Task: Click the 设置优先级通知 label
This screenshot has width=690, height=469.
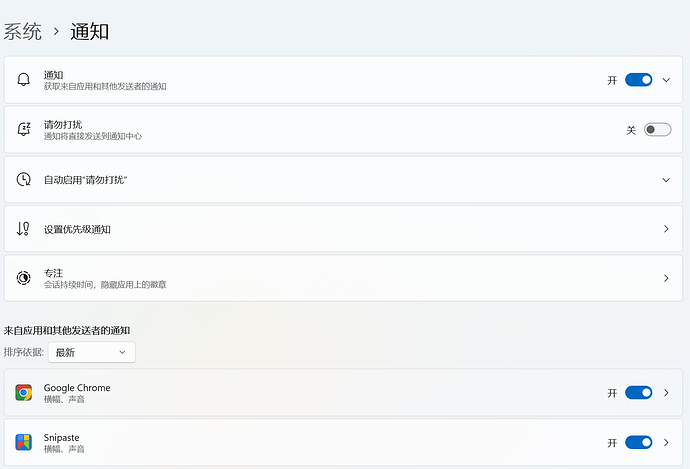Action: pos(77,229)
